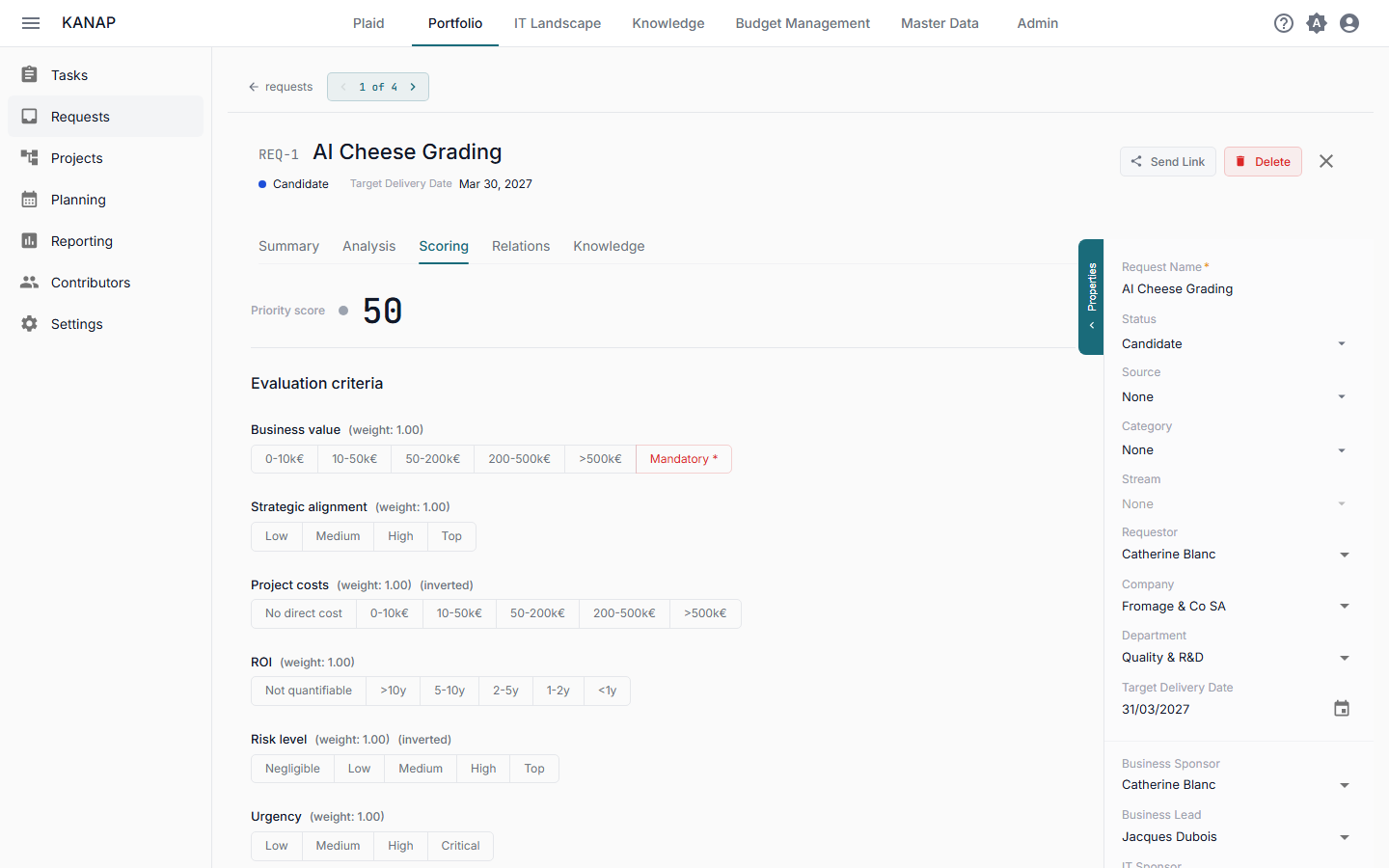Go back to requests list
This screenshot has height=868, width=1389.
281,87
